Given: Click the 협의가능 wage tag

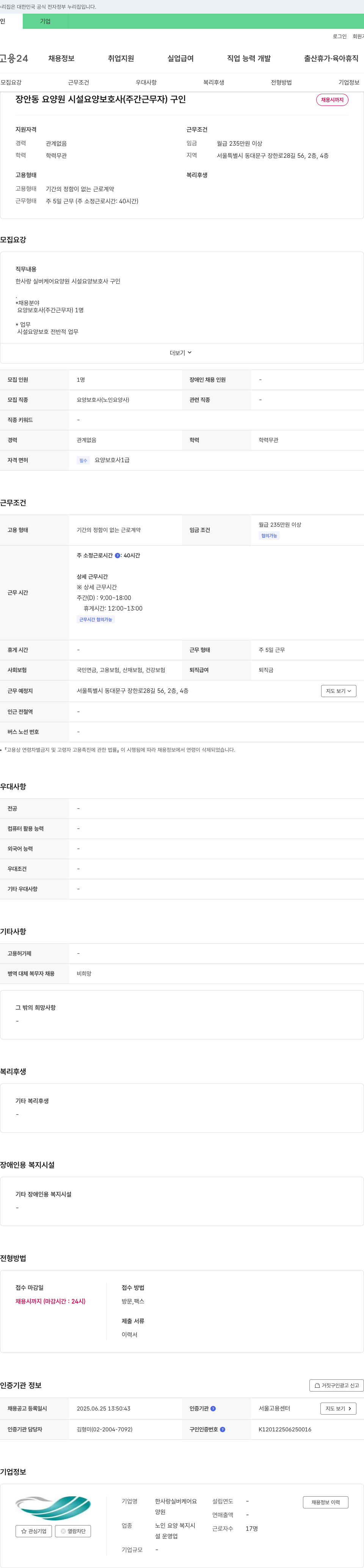Looking at the screenshot, I should [269, 536].
